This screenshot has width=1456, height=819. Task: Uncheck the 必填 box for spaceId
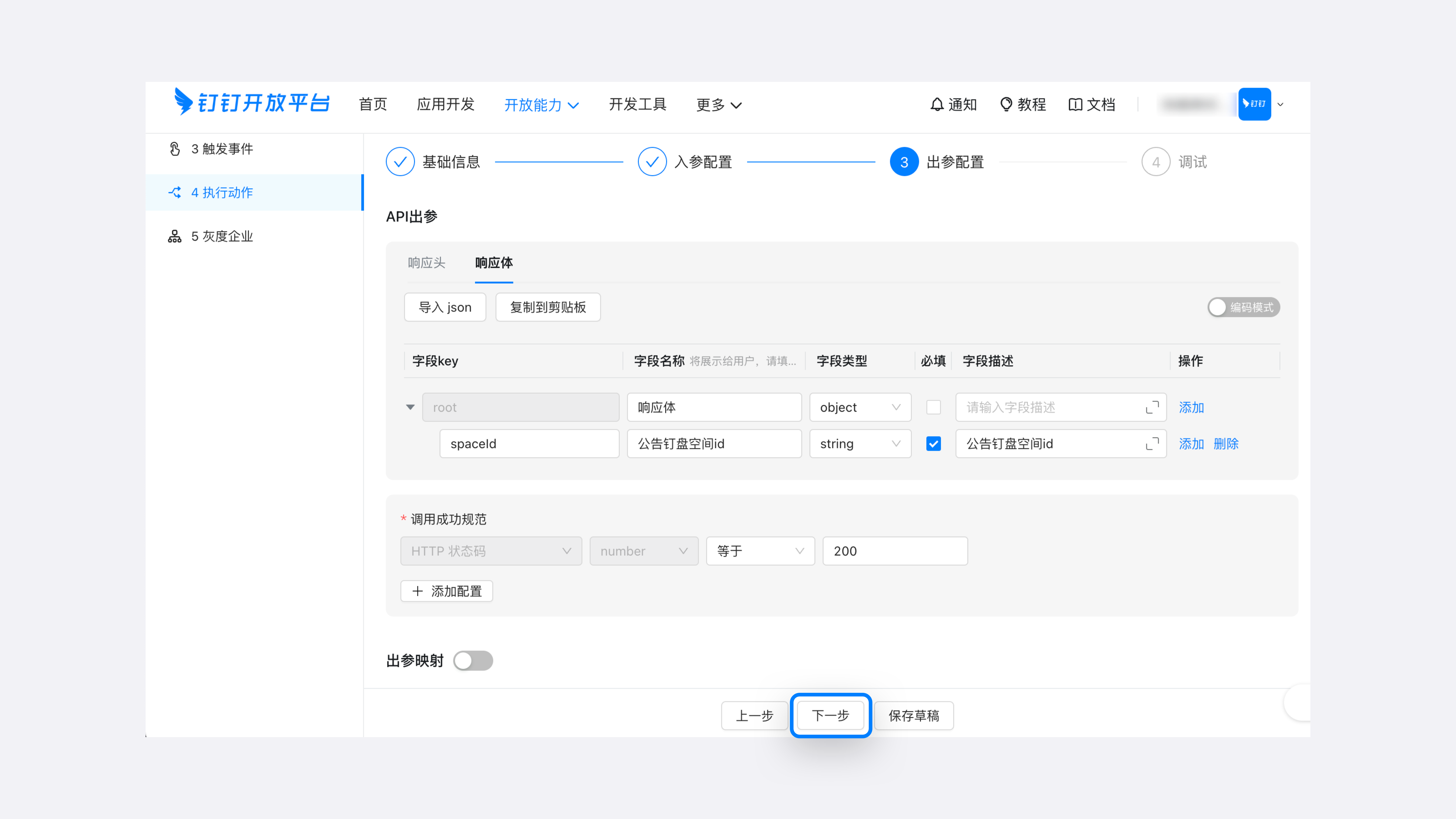[x=933, y=444]
